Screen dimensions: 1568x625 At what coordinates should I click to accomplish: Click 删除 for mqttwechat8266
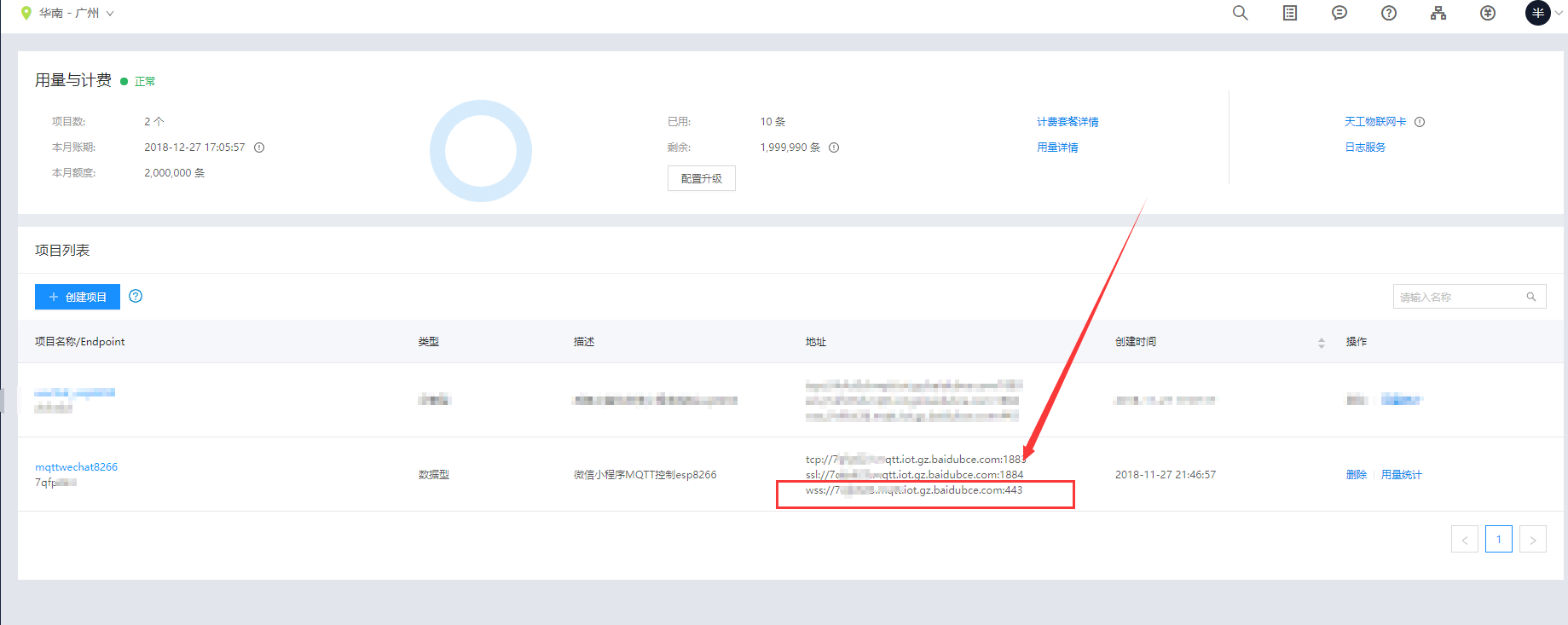(1356, 475)
